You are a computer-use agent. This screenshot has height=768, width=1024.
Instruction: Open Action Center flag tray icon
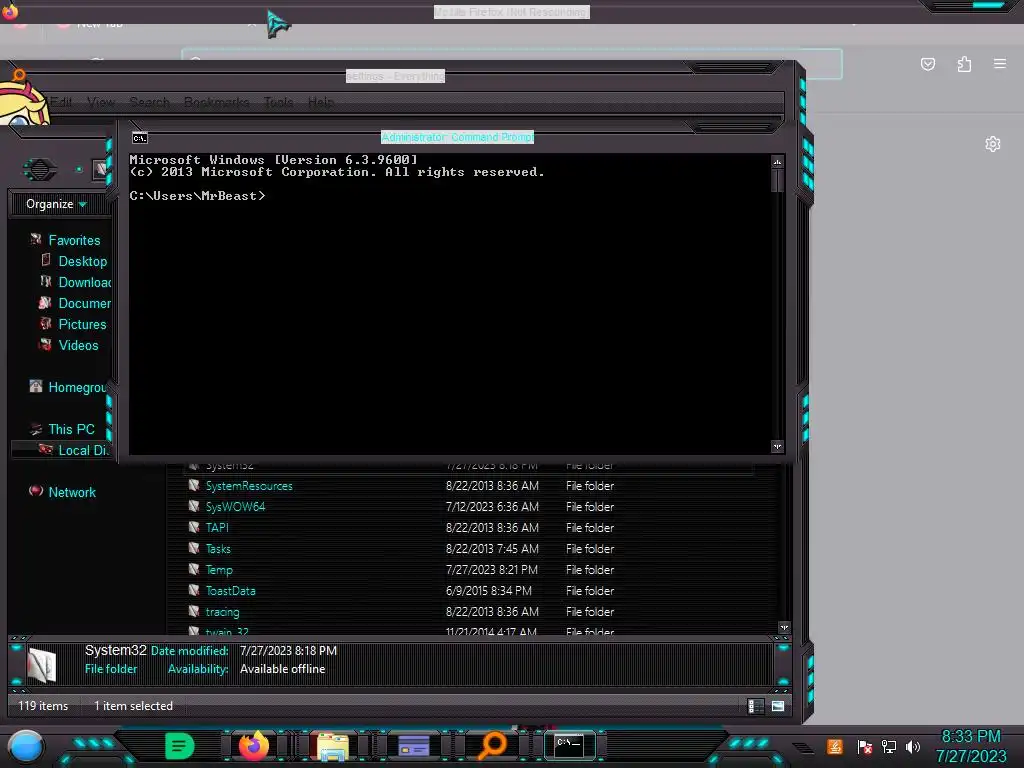864,746
